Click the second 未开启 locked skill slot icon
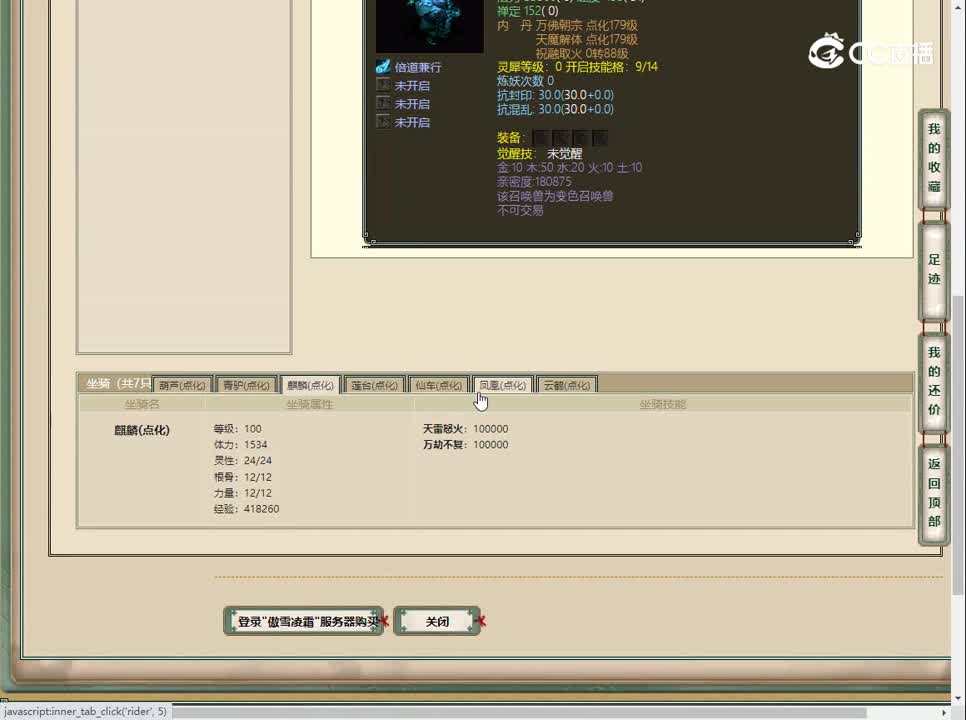Screen dimensions: 966x720 tap(383, 103)
